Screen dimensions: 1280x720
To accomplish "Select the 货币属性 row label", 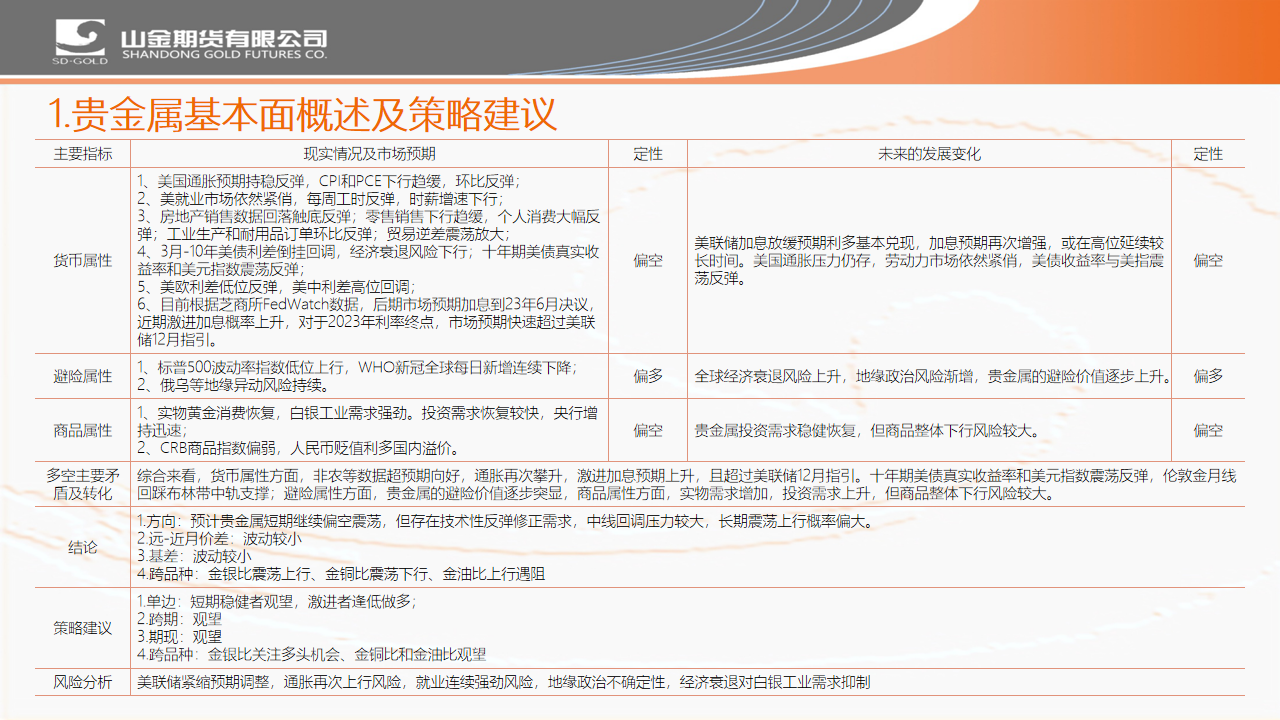I will point(83,260).
